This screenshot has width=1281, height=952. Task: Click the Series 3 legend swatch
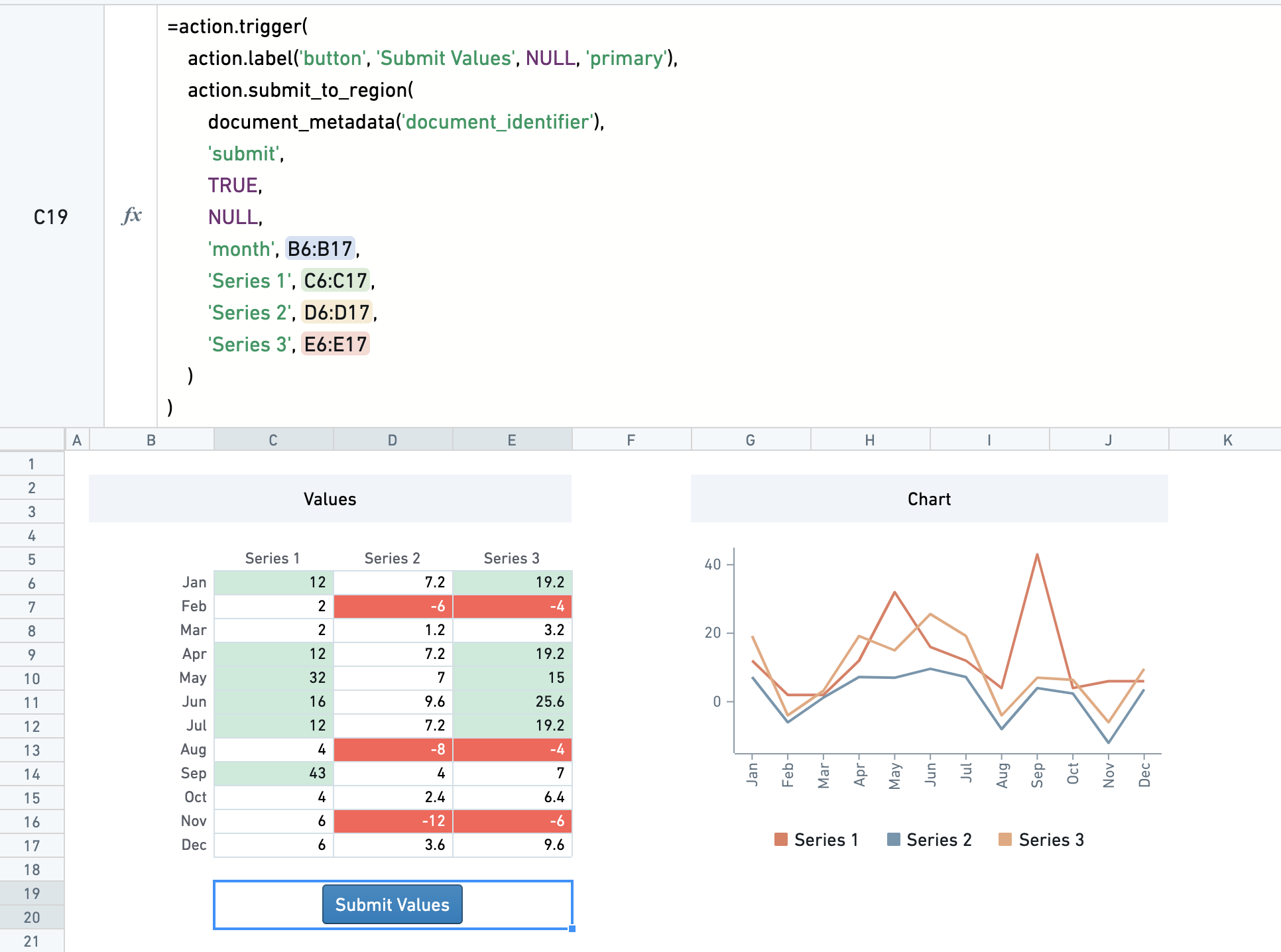[1005, 839]
